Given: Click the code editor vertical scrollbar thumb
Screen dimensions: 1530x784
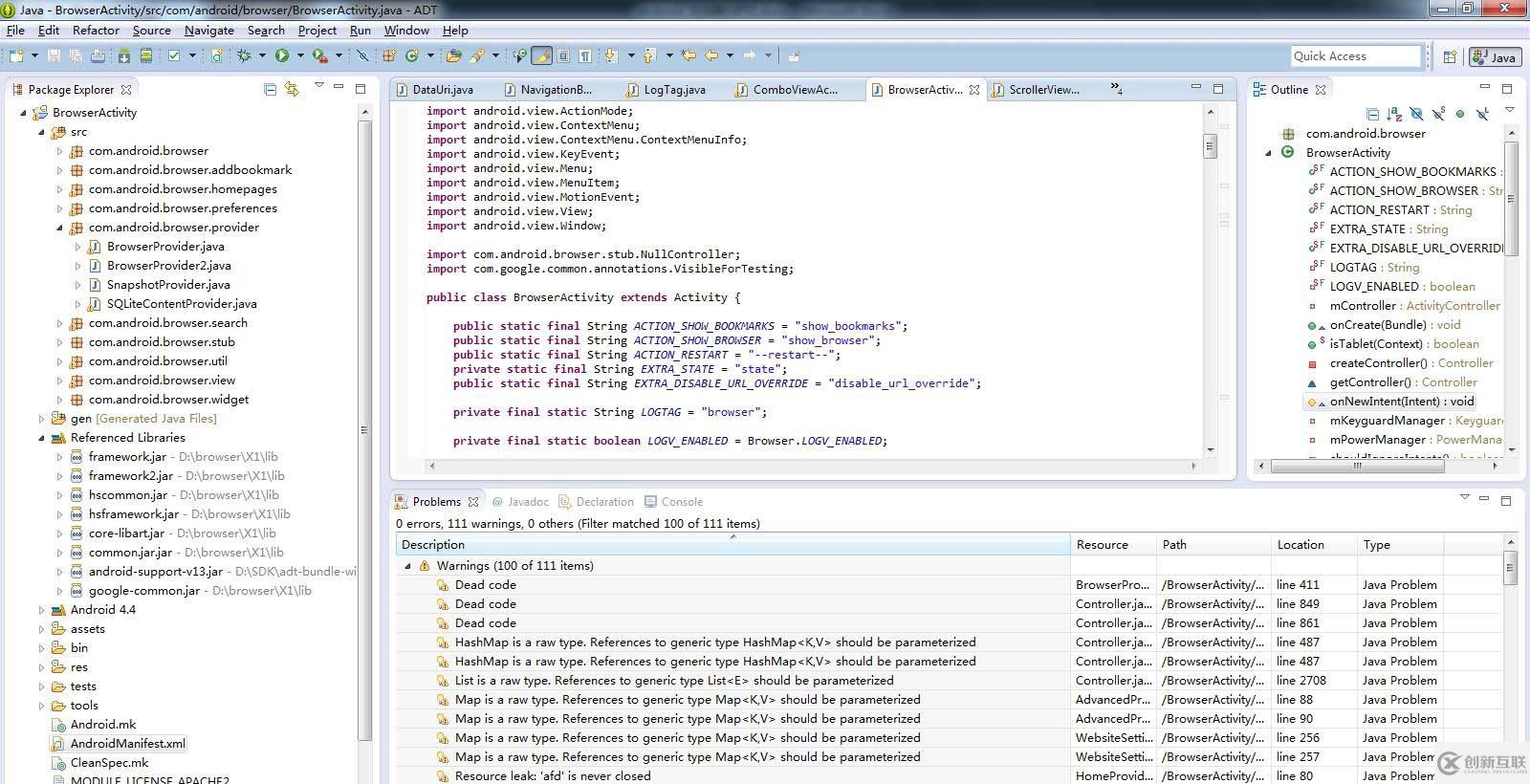Looking at the screenshot, I should point(1210,146).
